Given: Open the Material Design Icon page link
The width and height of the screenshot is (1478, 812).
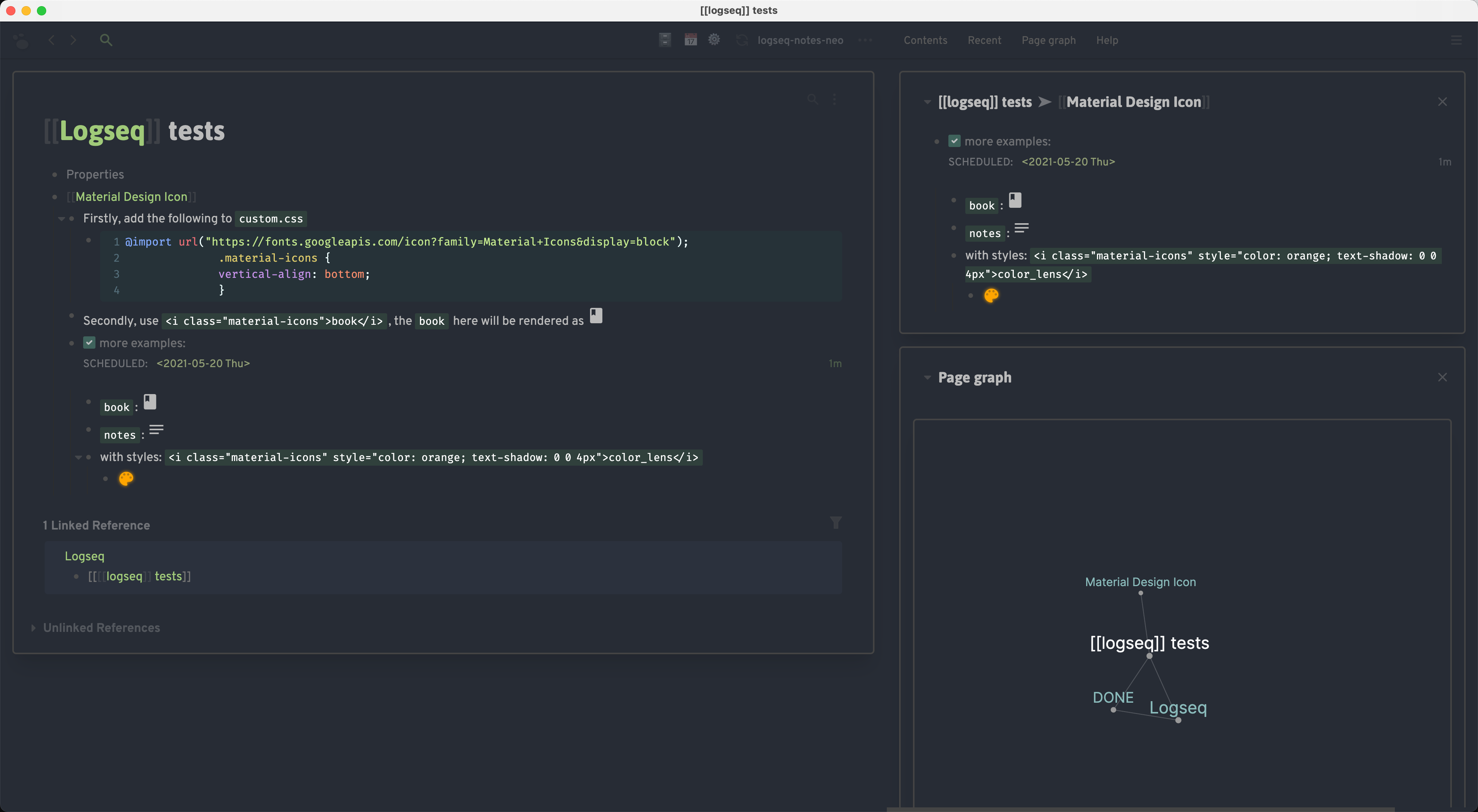Looking at the screenshot, I should [x=131, y=197].
